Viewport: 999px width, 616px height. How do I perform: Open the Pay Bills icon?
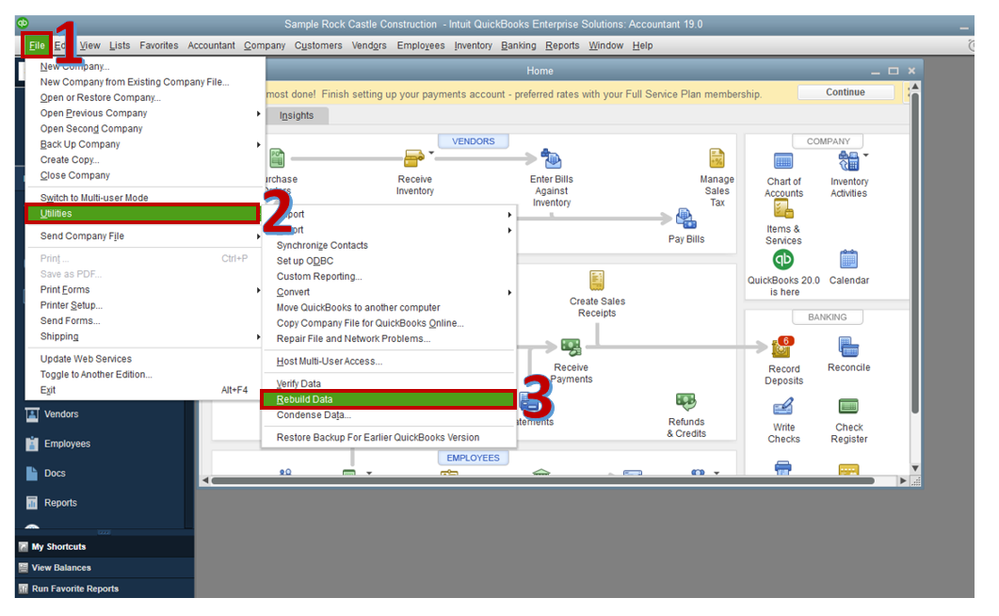pyautogui.click(x=686, y=218)
